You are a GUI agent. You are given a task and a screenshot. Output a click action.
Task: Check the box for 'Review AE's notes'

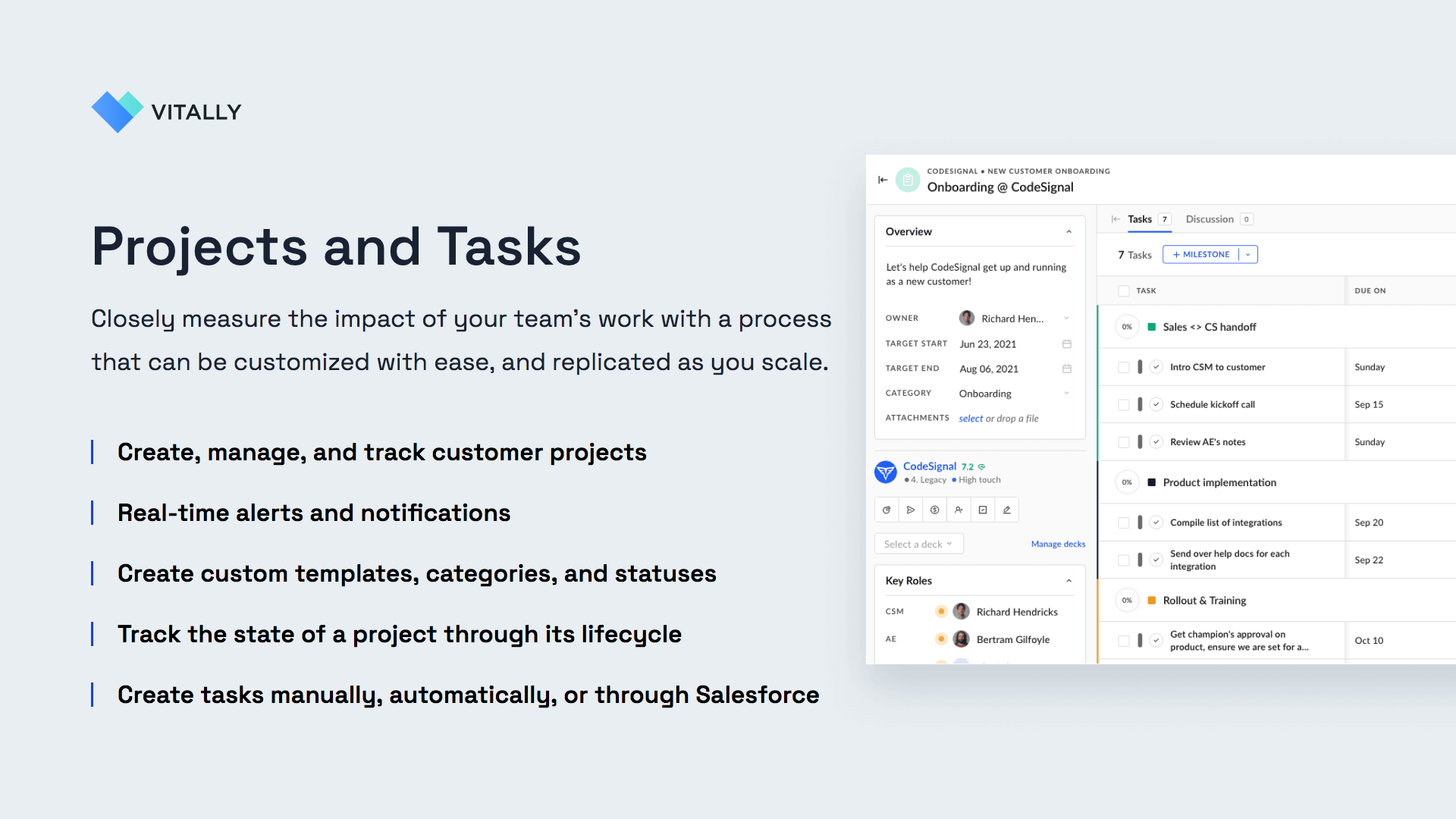click(1124, 442)
